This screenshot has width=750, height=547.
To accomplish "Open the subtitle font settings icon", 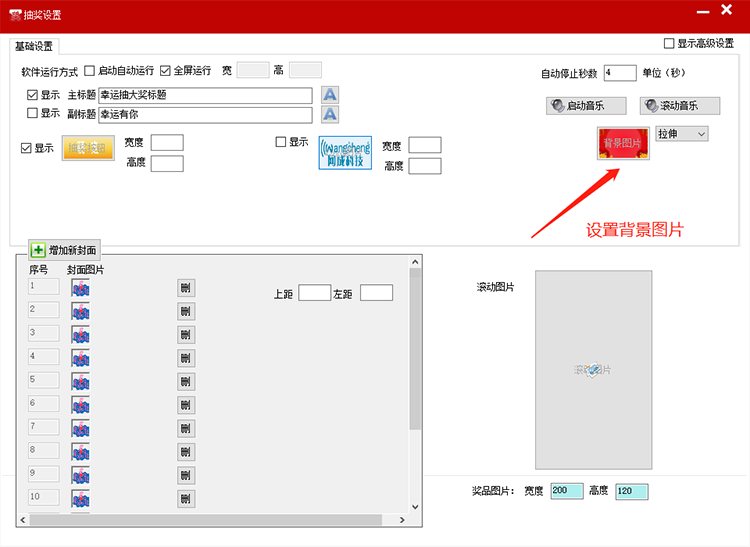I will (330, 114).
